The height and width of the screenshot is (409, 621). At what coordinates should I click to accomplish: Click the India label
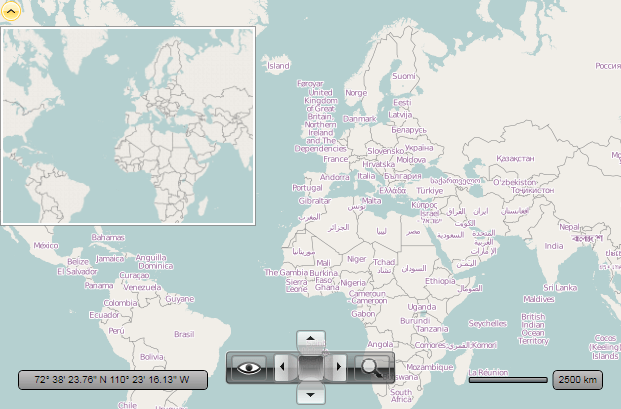(554, 246)
